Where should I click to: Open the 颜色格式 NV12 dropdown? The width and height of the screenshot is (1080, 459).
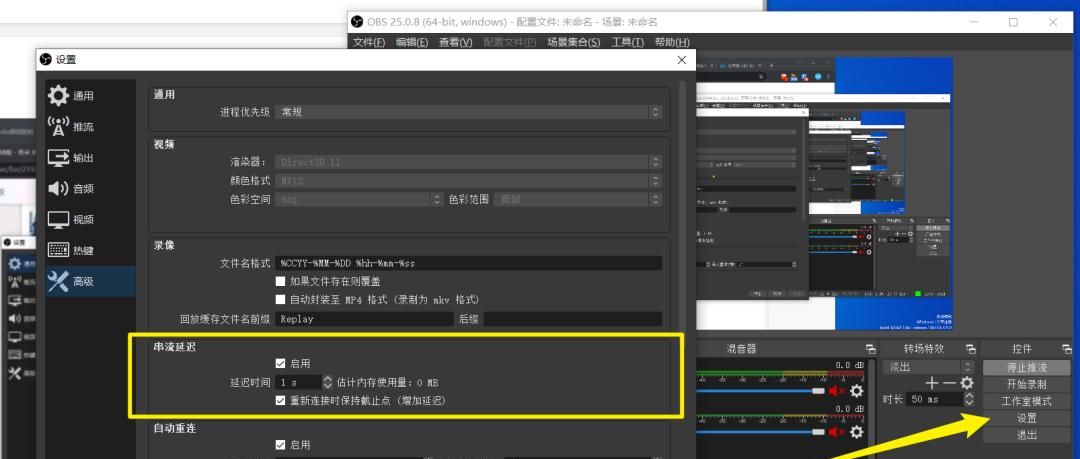point(468,181)
